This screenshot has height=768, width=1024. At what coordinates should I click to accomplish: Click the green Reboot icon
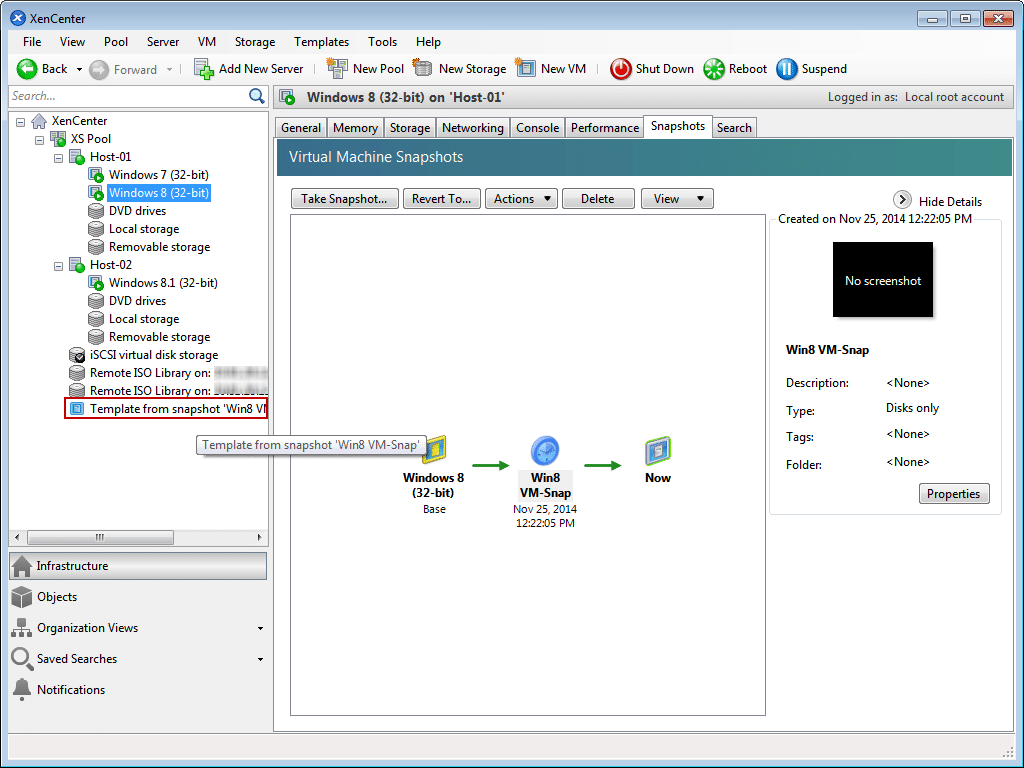(714, 69)
